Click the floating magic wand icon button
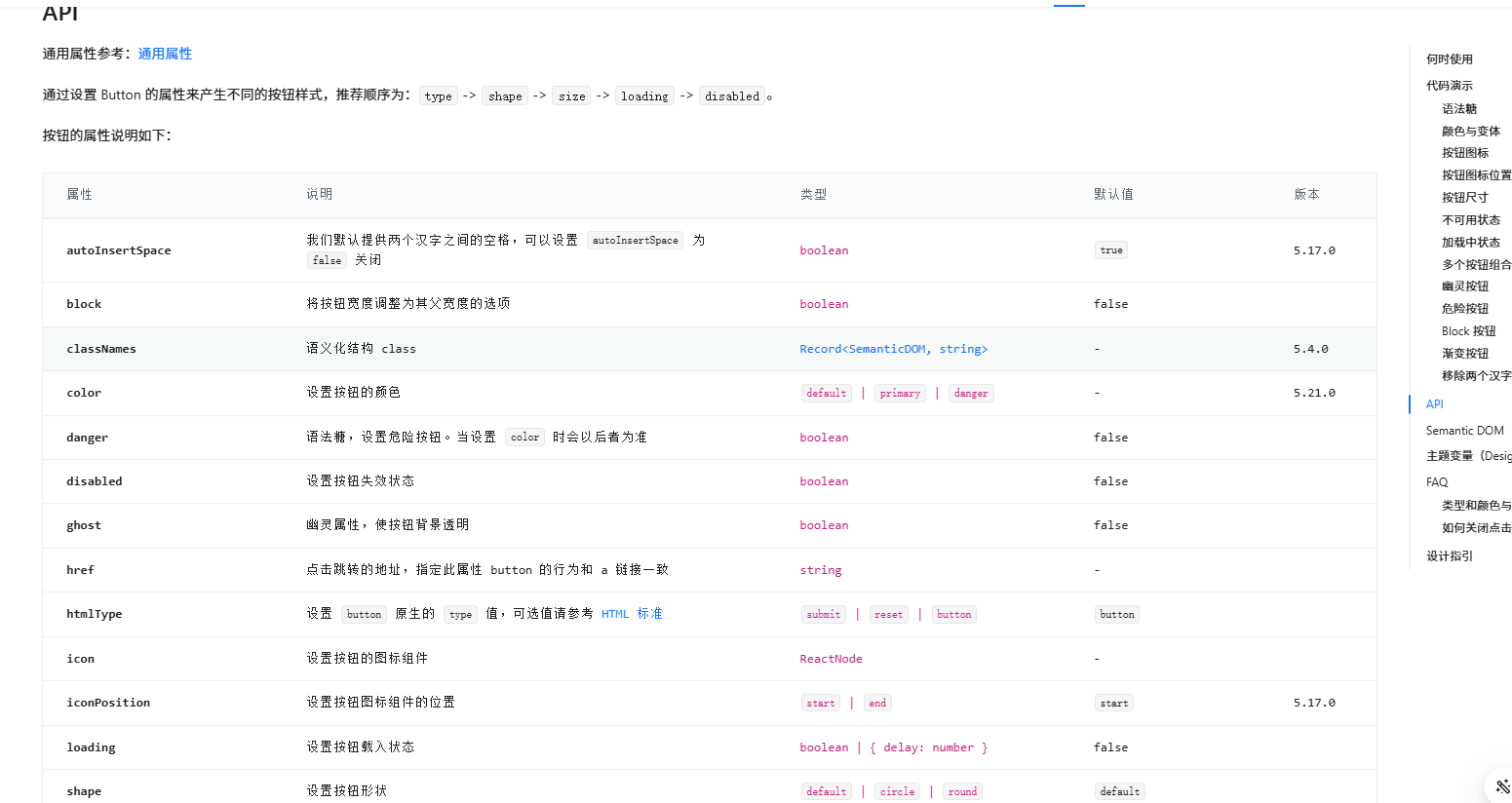Image resolution: width=1512 pixels, height=803 pixels. (x=1501, y=786)
